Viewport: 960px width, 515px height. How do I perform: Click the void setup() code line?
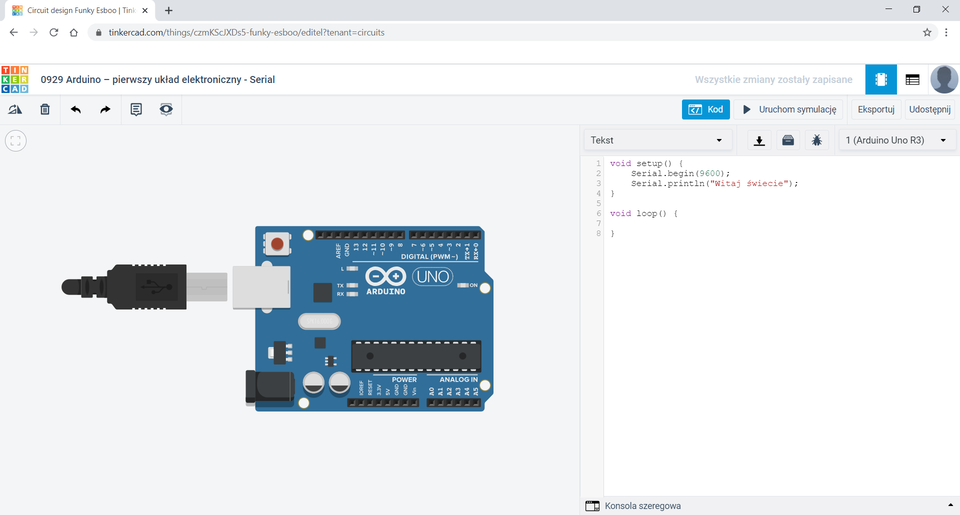click(x=646, y=164)
